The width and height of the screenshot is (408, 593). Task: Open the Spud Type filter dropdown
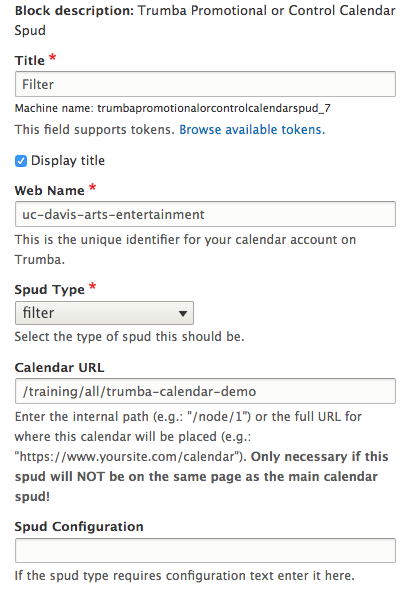click(104, 313)
